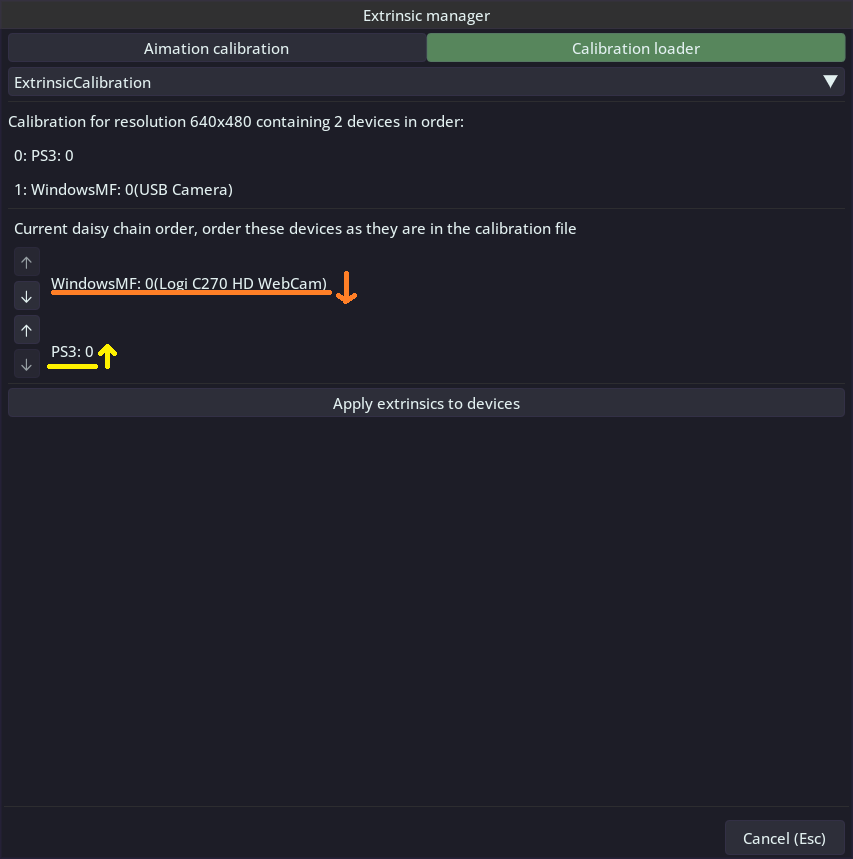Click the orange downward arrow annotation
The width and height of the screenshot is (853, 859).
click(346, 287)
